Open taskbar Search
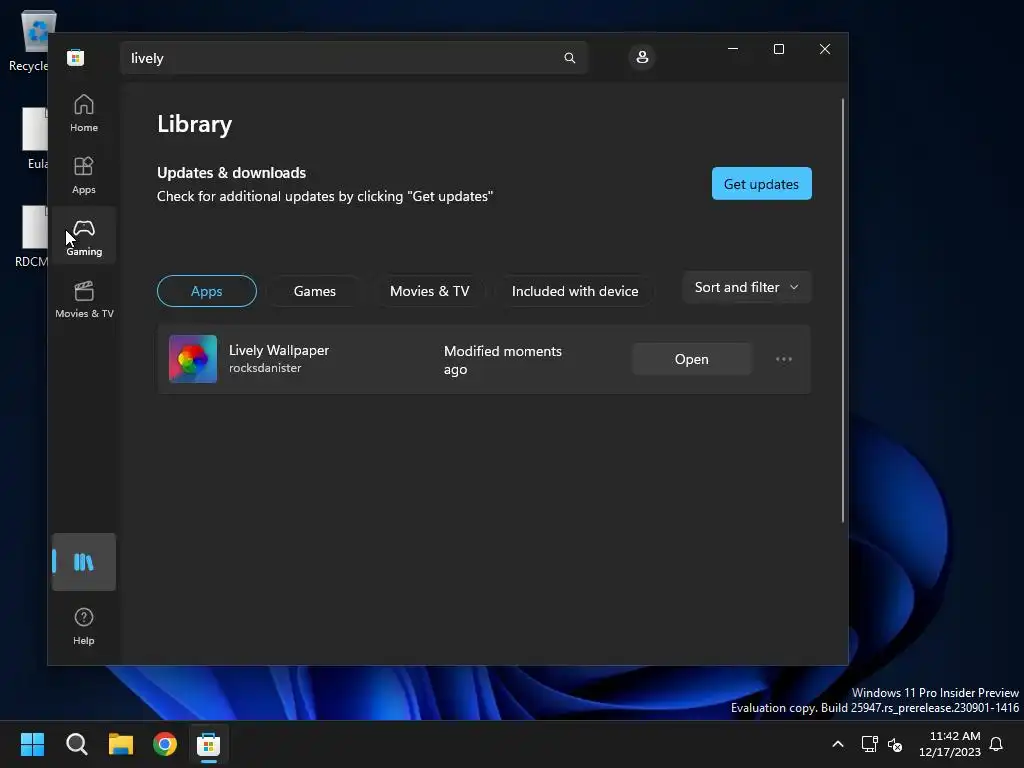The image size is (1024, 768). pyautogui.click(x=76, y=744)
